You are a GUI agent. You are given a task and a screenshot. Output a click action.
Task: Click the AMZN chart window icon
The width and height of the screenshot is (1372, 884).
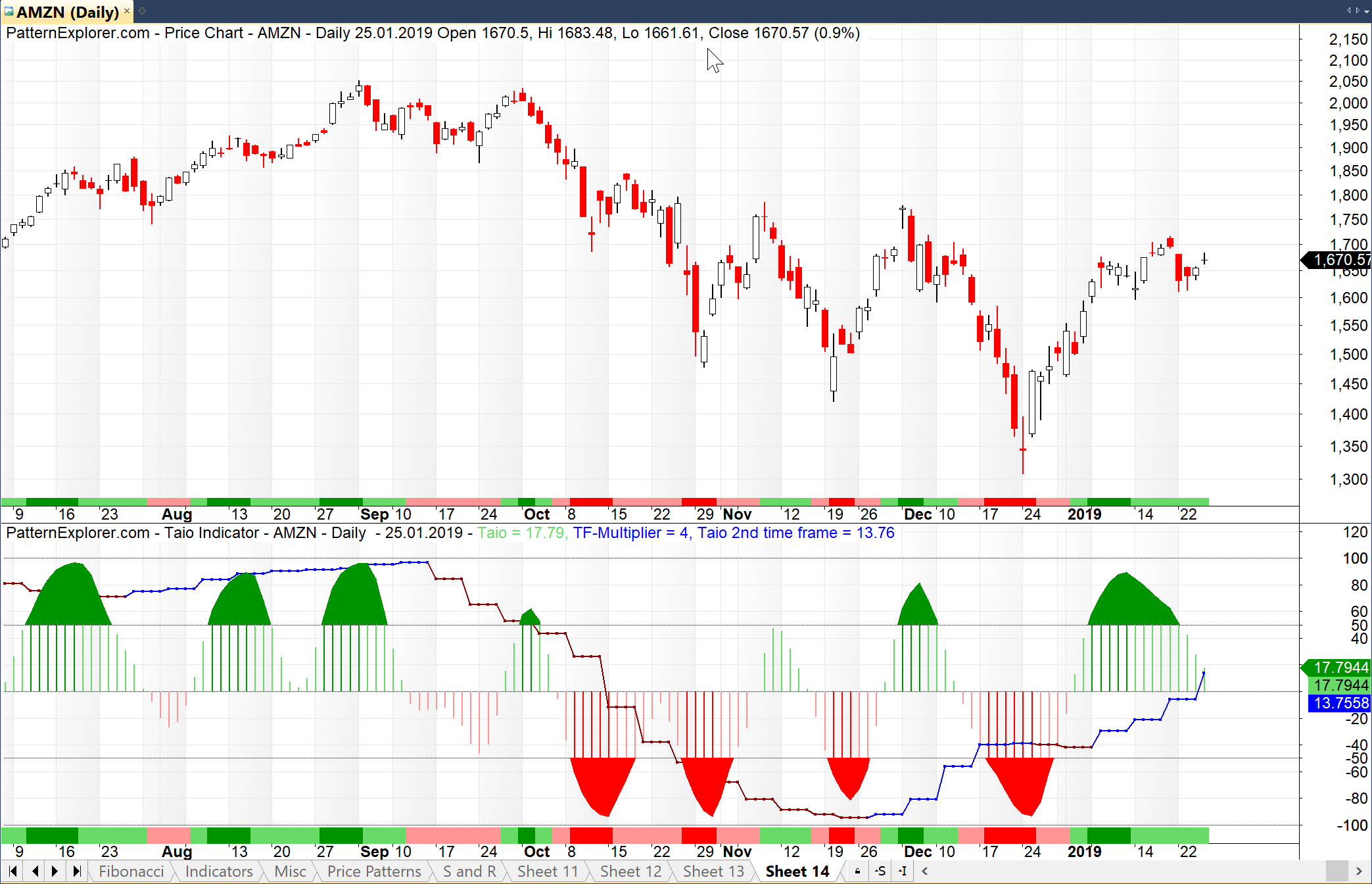pyautogui.click(x=9, y=11)
